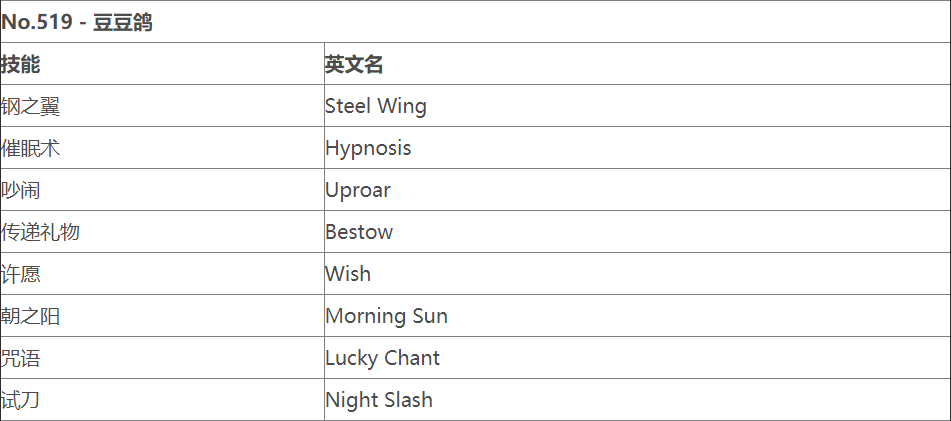Click the 吵闹 skill cell
Image resolution: width=951 pixels, height=421 pixels.
coord(21,190)
